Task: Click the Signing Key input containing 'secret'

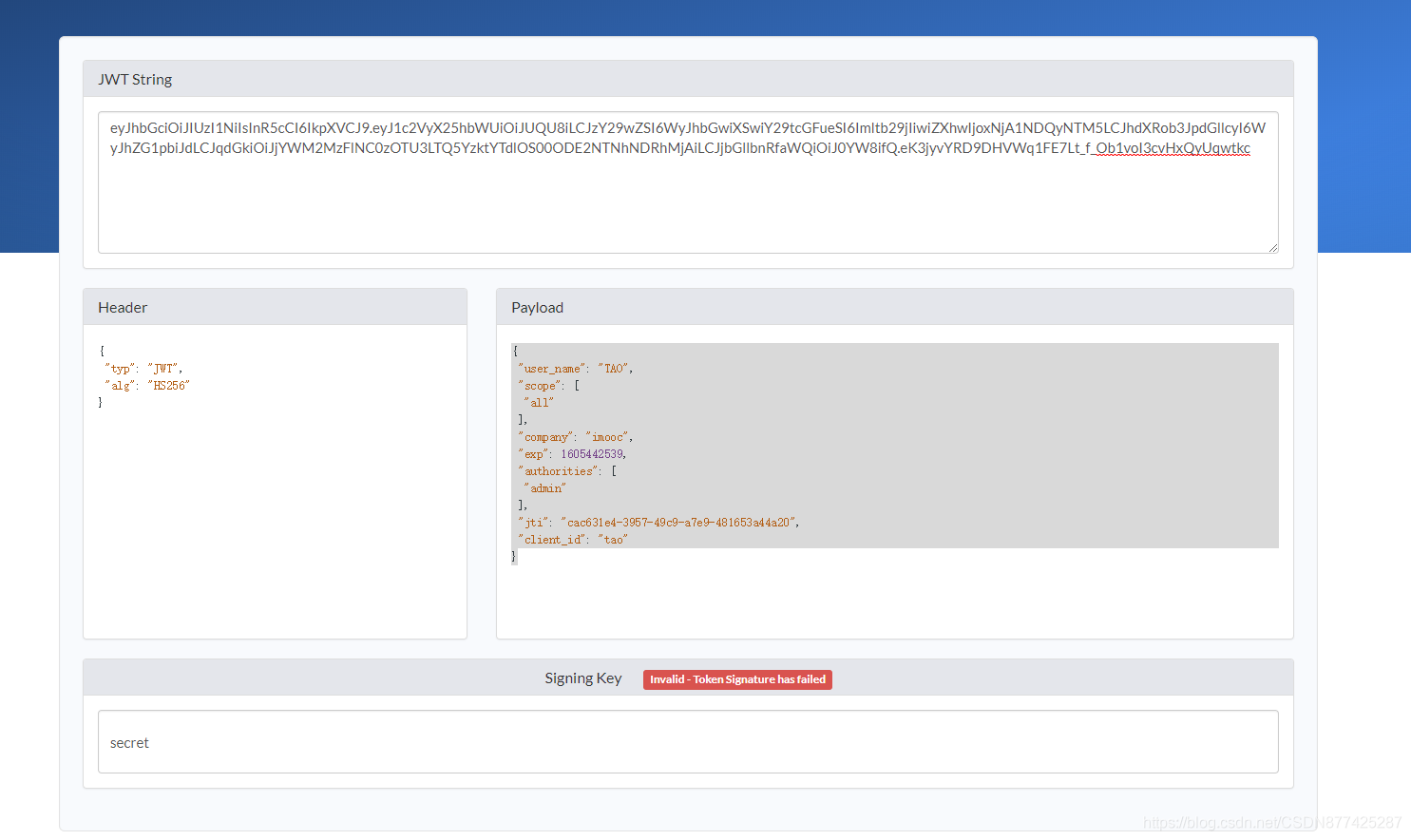Action: pos(688,742)
